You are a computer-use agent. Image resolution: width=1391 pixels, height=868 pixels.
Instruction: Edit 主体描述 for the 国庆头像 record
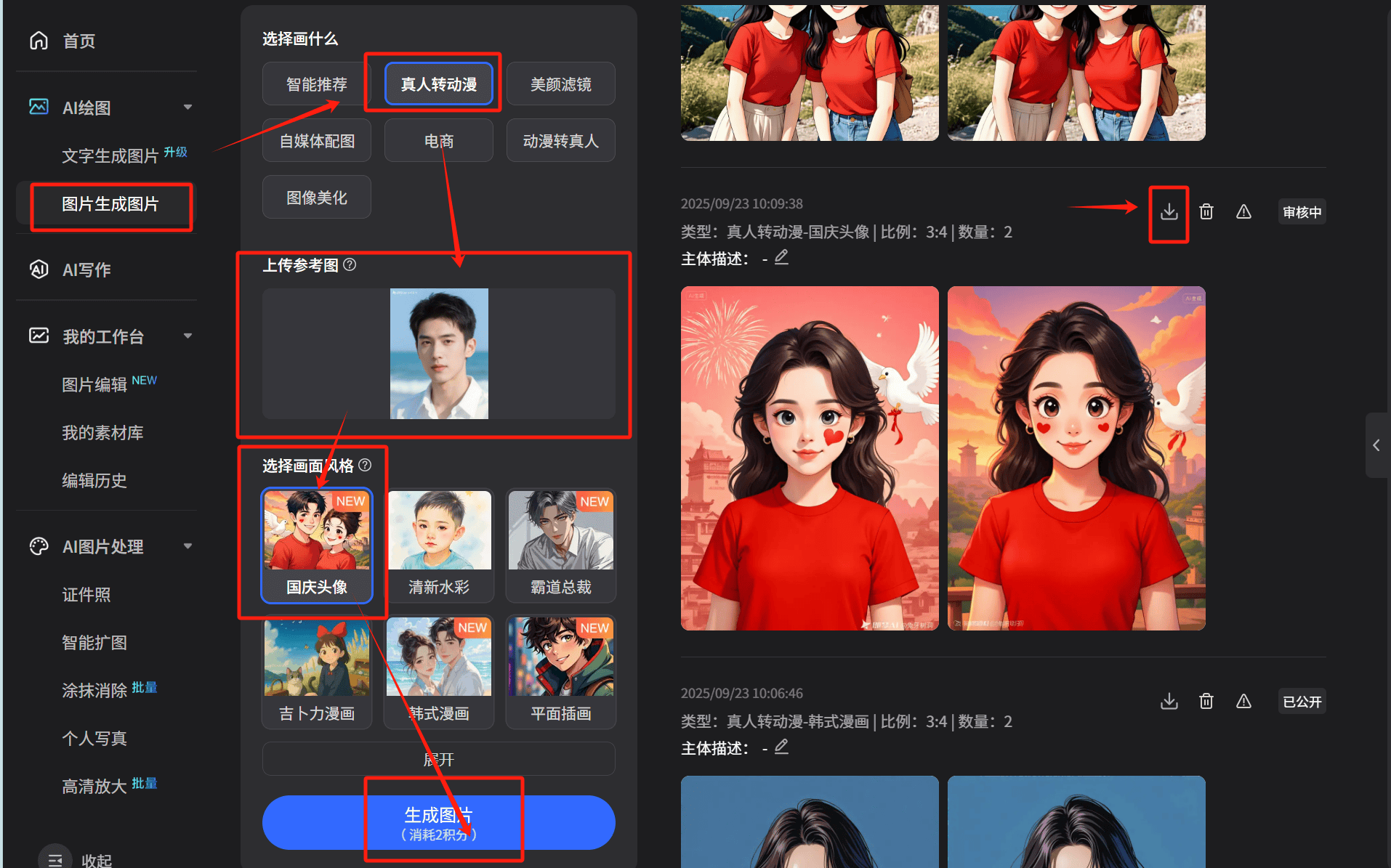point(781,258)
